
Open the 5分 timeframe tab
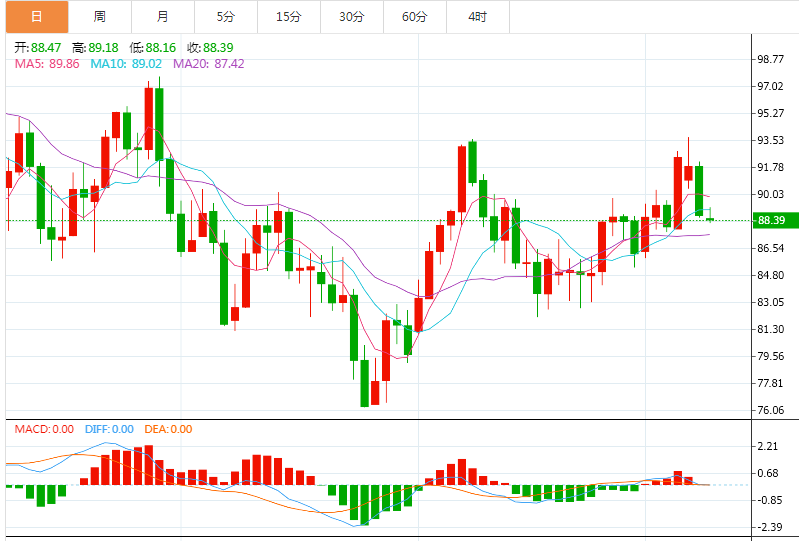226,17
